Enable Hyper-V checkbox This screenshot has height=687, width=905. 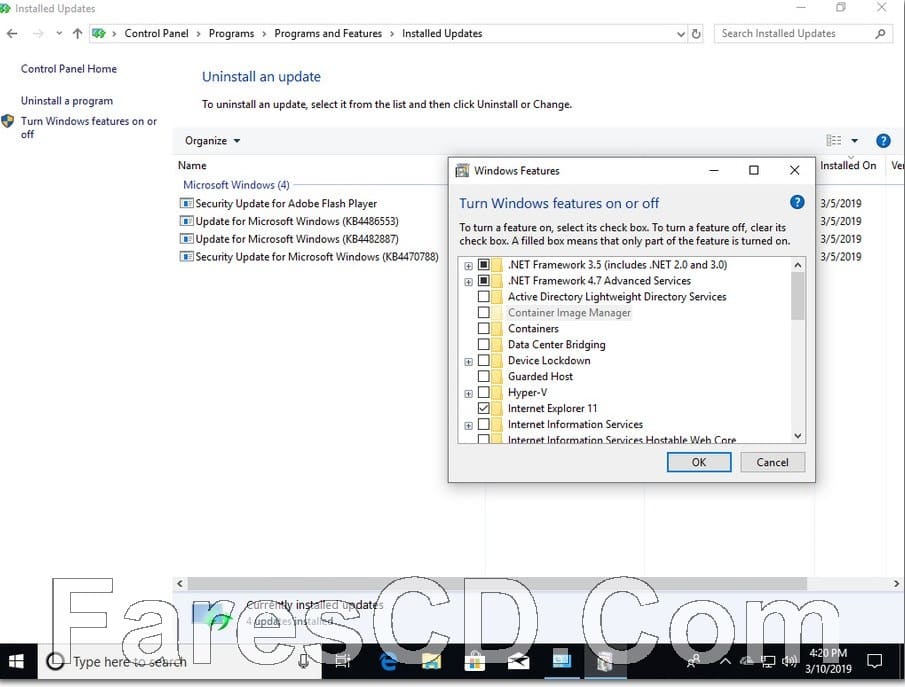point(484,393)
